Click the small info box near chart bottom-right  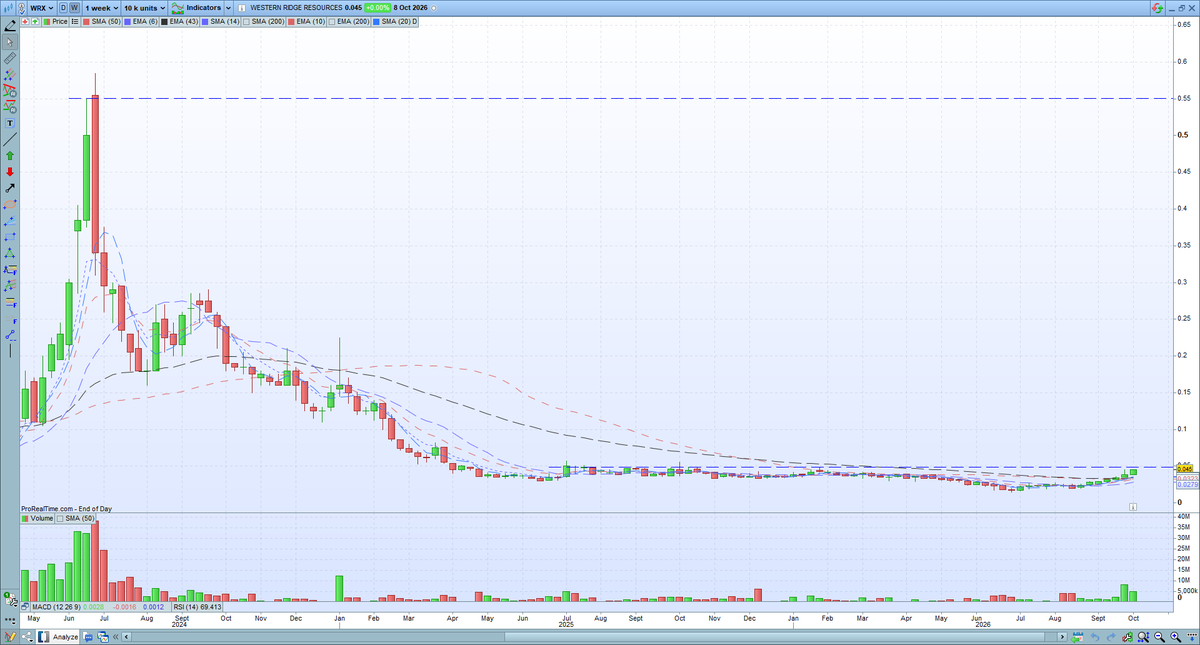1132,507
